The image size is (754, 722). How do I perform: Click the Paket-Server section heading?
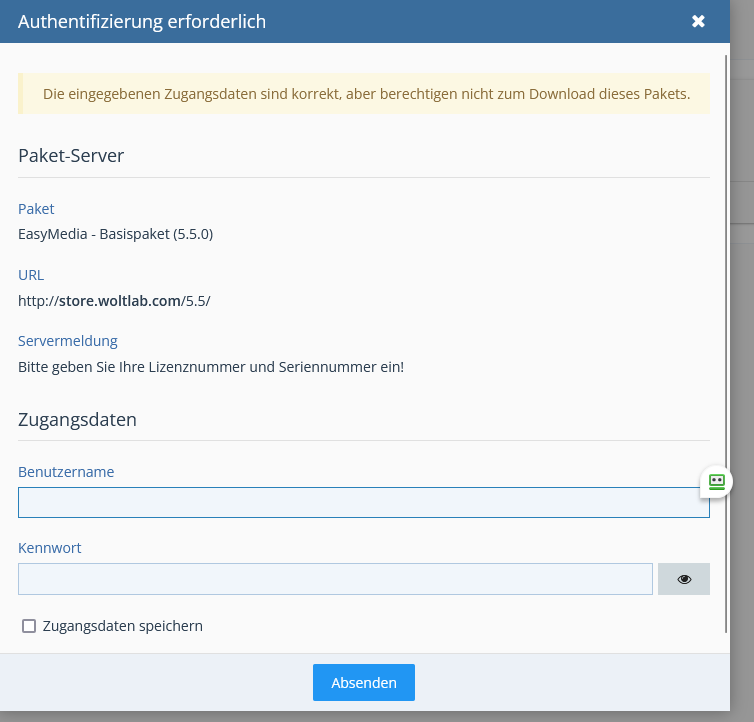pyautogui.click(x=71, y=155)
